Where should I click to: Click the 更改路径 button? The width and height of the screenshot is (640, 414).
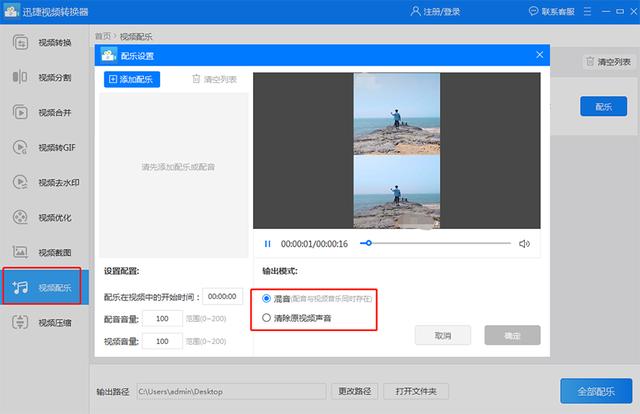tap(355, 391)
